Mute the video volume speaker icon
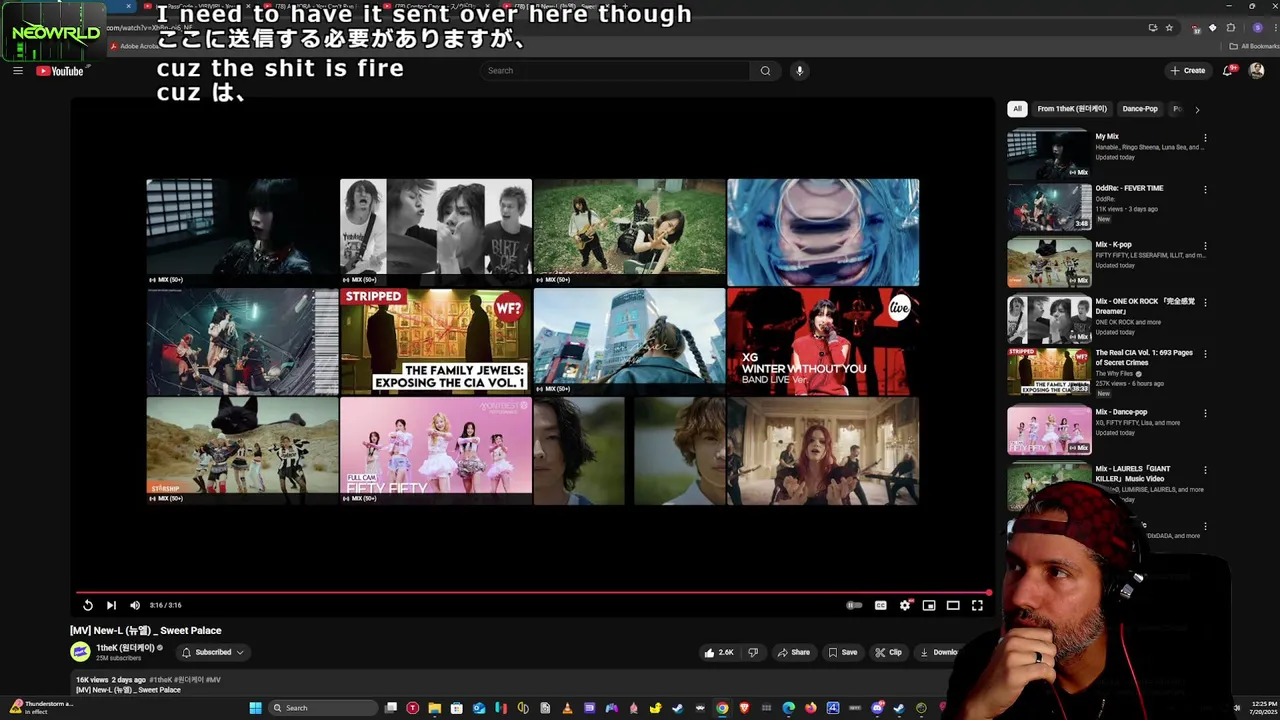Image resolution: width=1280 pixels, height=720 pixels. 135,605
